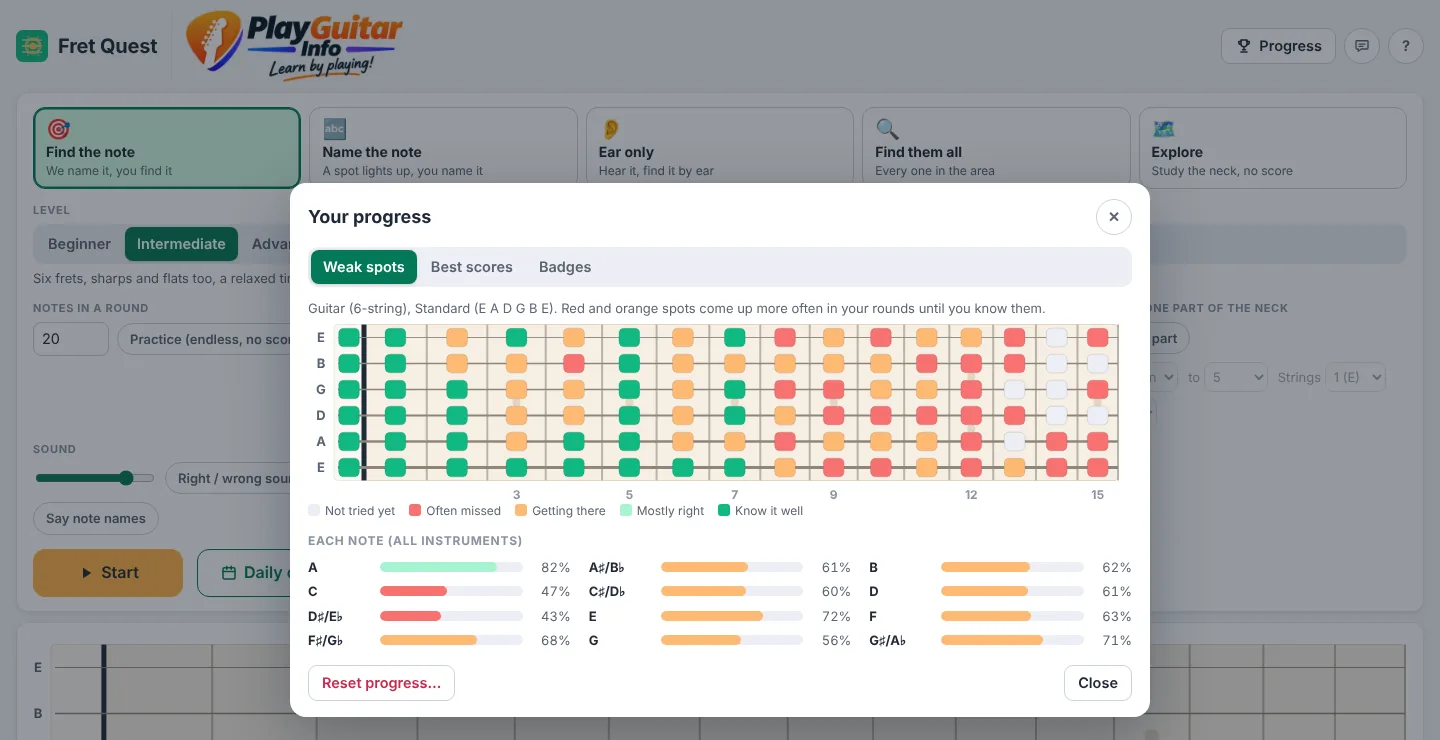Open the fret range dropdown showing 5
This screenshot has width=1440, height=740.
1236,377
